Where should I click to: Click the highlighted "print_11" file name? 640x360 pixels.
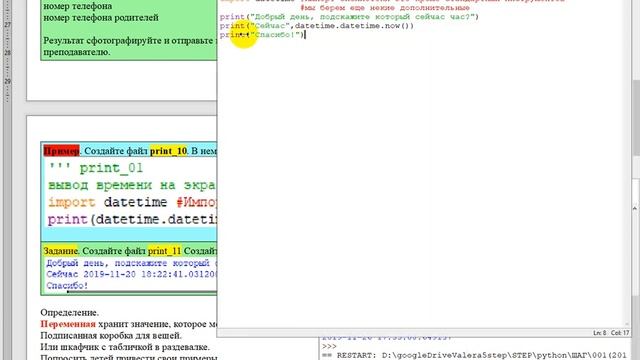(164, 251)
